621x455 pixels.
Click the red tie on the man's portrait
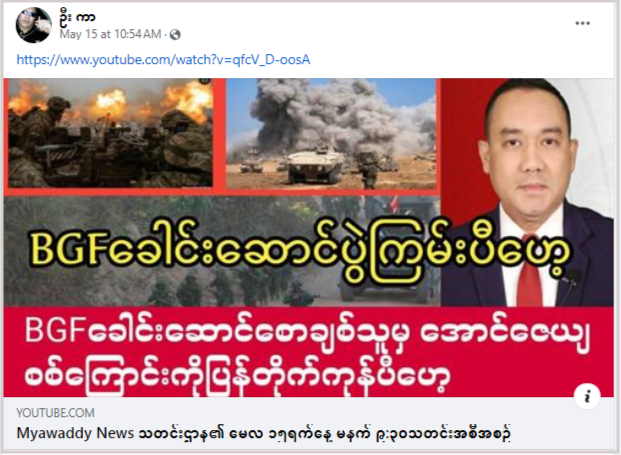531,273
